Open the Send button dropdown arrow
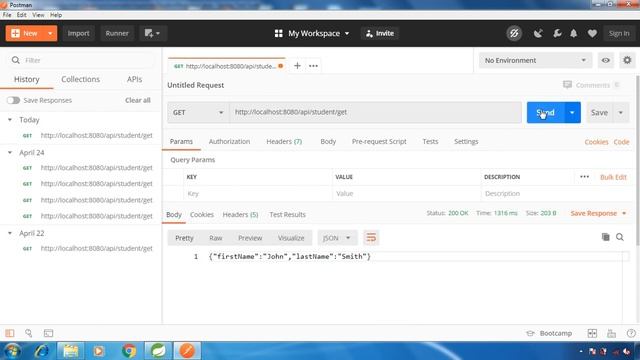The width and height of the screenshot is (640, 360). 572,112
